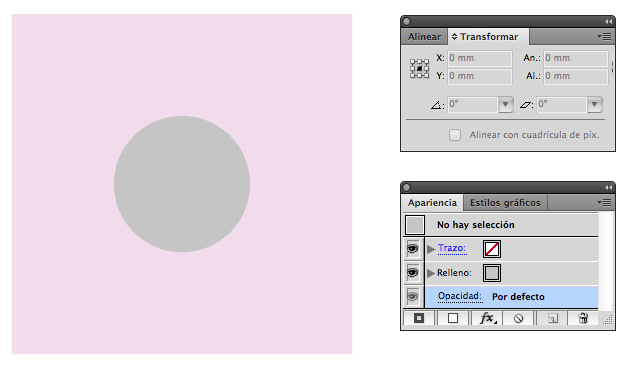Open the rotate angle dropdown
The image size is (630, 366).
tap(505, 104)
